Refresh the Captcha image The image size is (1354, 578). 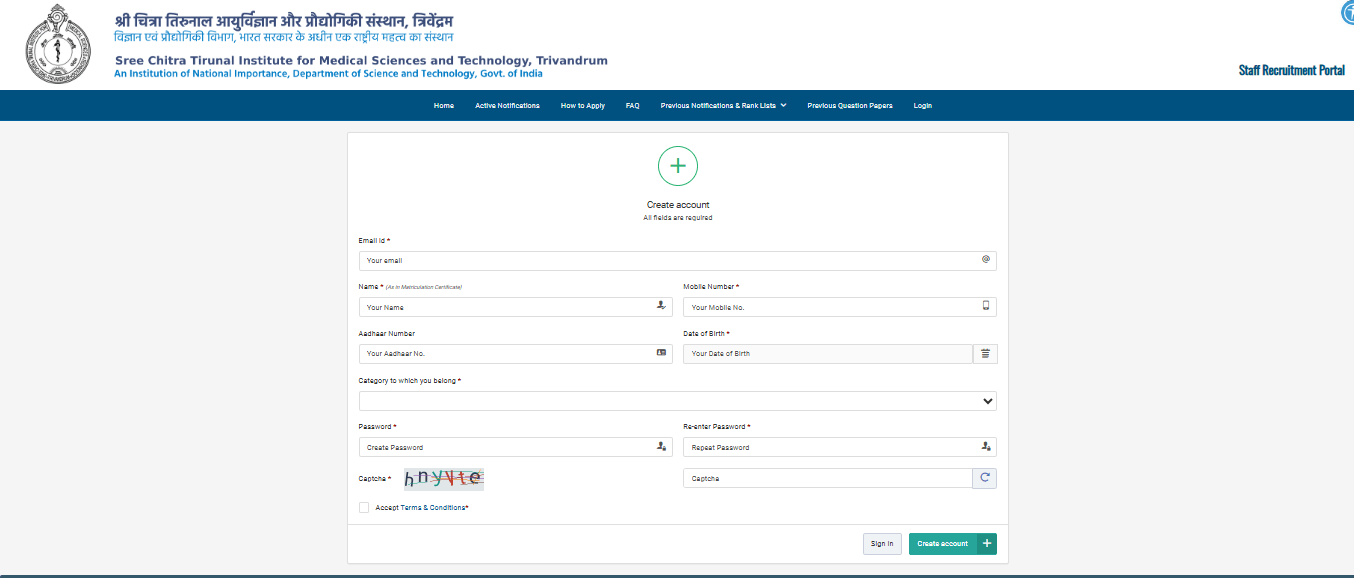983,478
